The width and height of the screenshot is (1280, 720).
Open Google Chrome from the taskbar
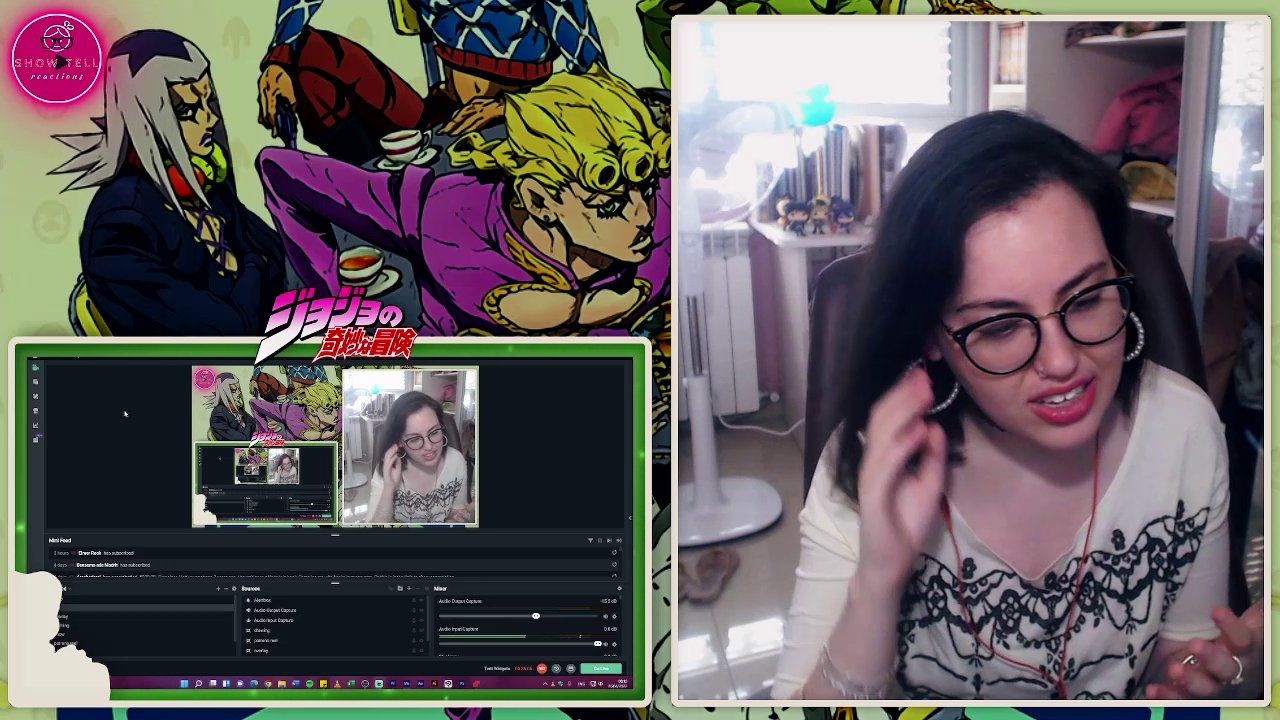(x=268, y=683)
